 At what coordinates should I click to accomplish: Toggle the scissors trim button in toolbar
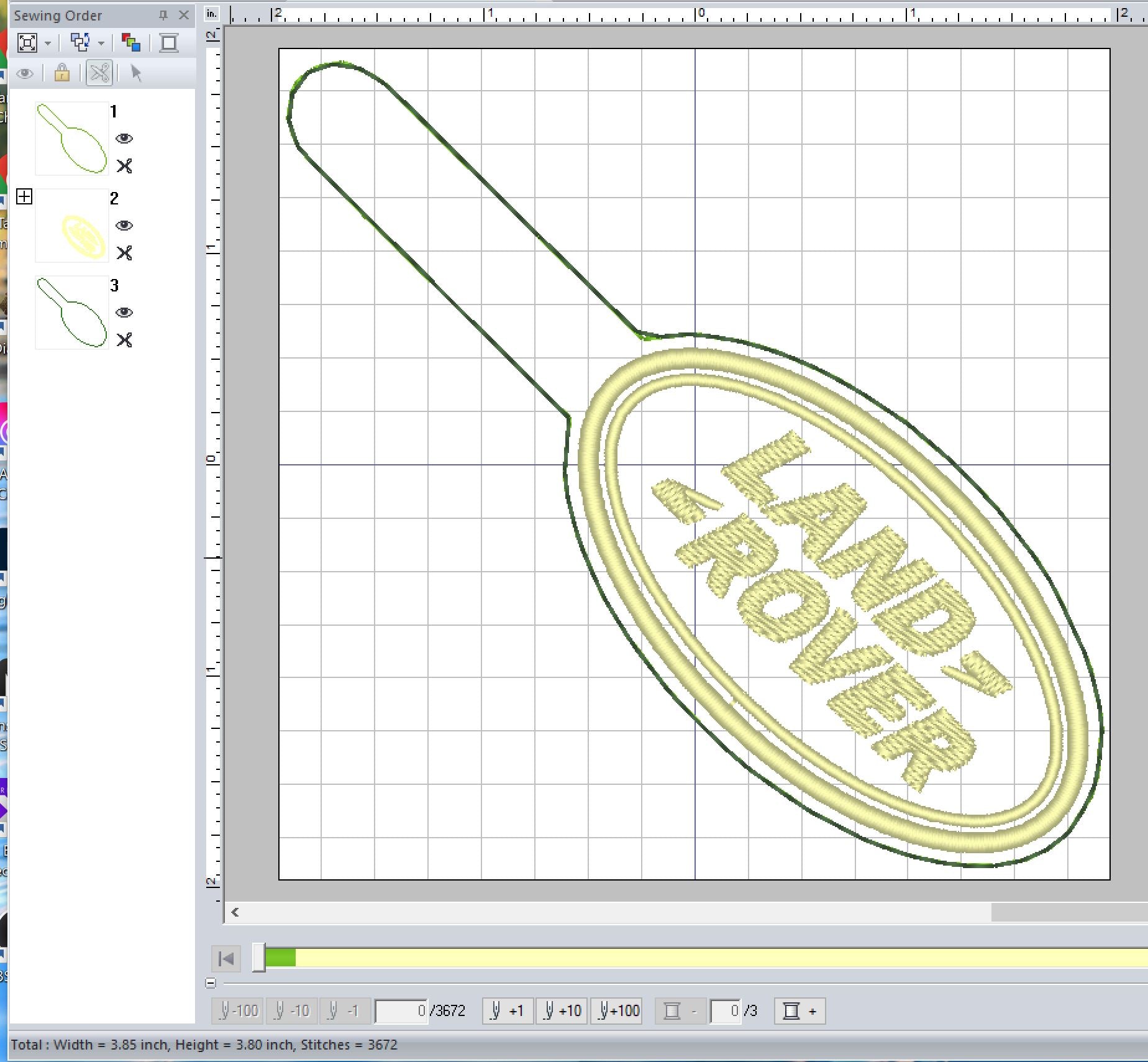tap(99, 73)
